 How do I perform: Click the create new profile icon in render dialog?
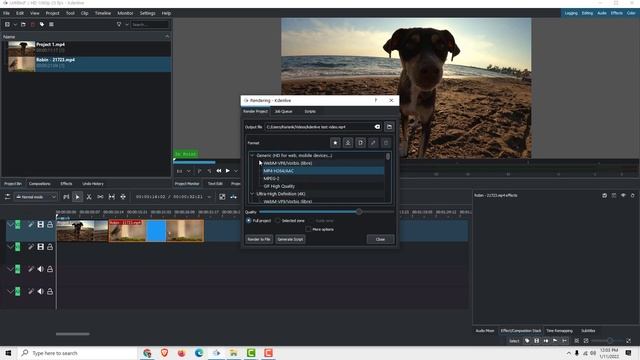point(360,142)
